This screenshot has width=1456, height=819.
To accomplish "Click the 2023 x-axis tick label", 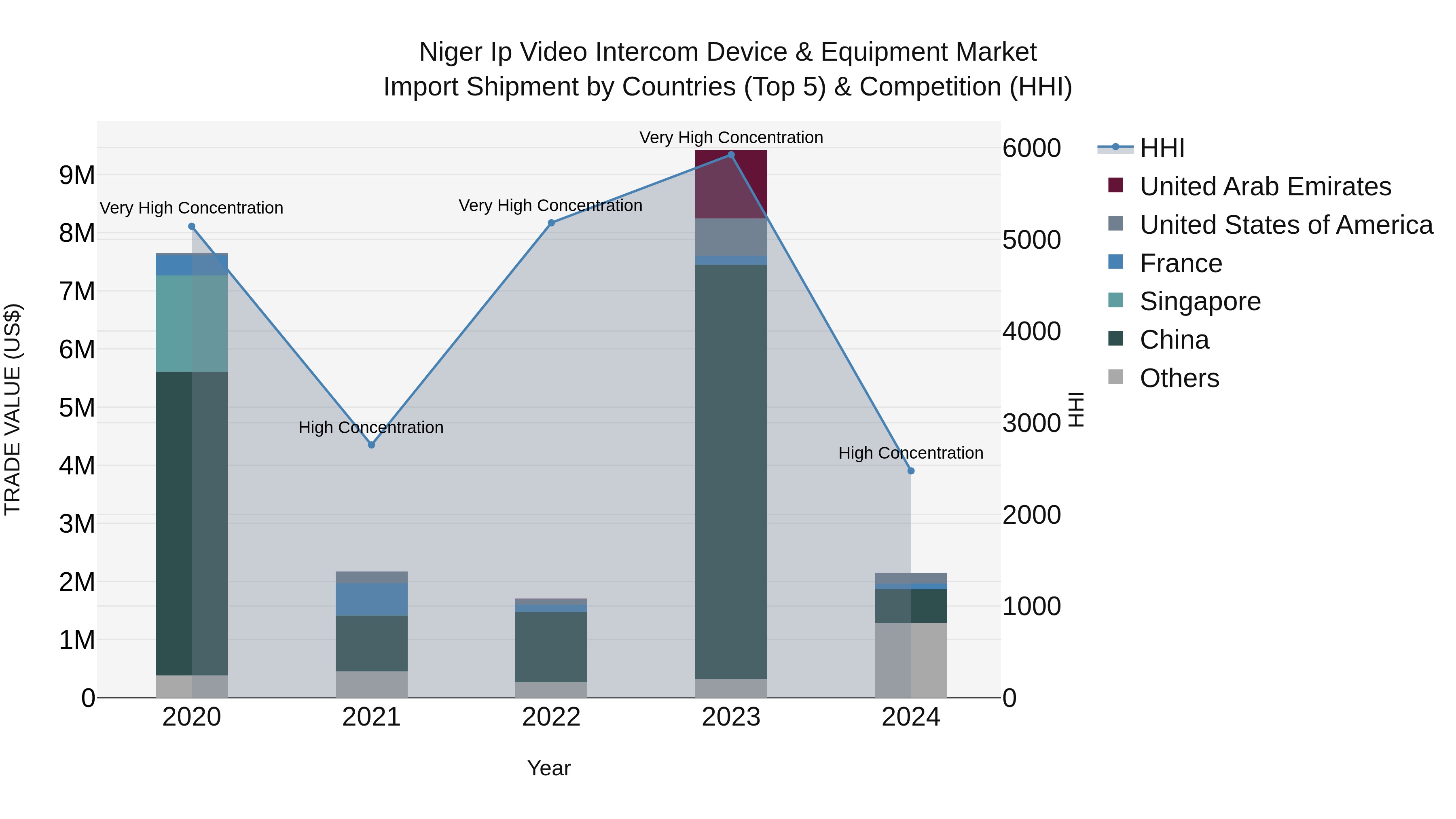I will (731, 717).
